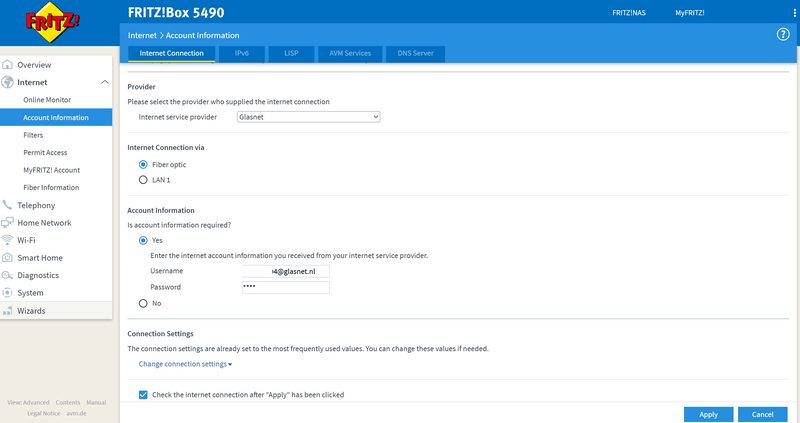The image size is (800, 423).
Task: Open the three-dot menu in header
Action: [794, 13]
